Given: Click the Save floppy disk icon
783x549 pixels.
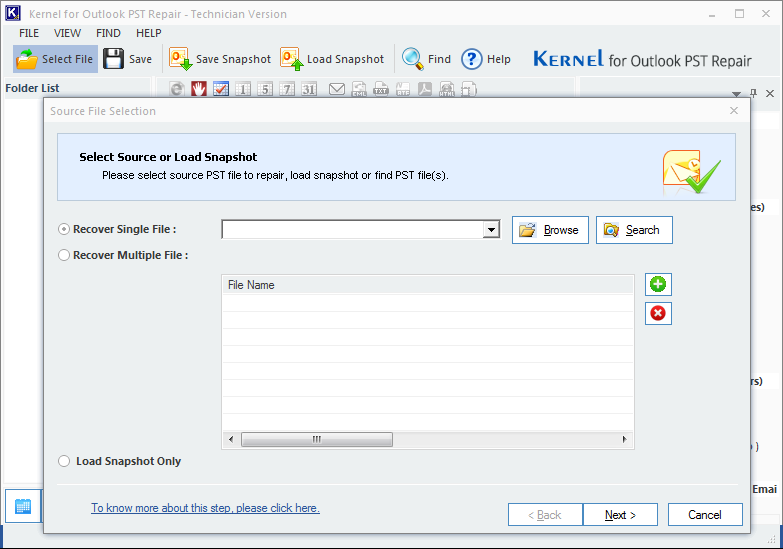Looking at the screenshot, I should 113,59.
